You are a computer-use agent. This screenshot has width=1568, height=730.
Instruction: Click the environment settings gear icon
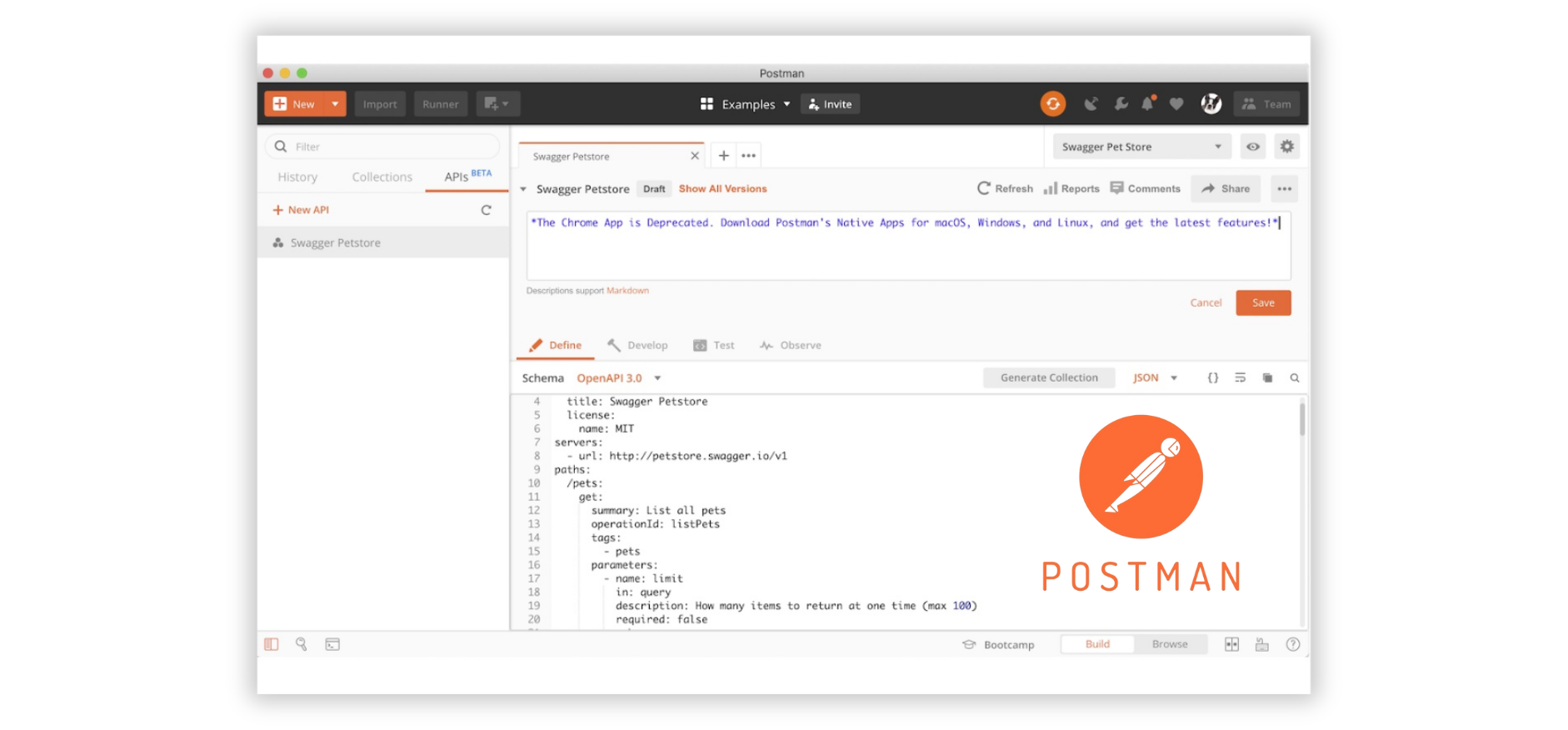pyautogui.click(x=1286, y=147)
